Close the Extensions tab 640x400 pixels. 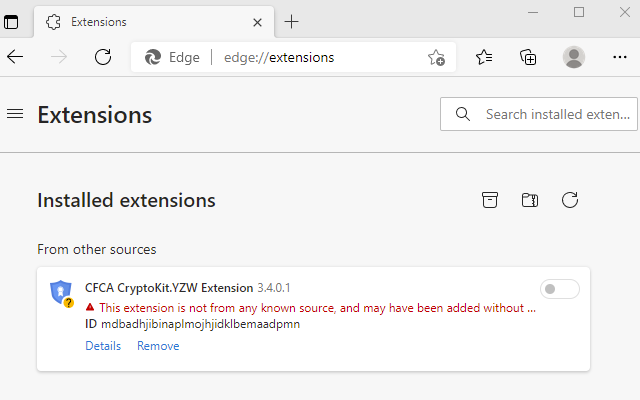coord(255,22)
